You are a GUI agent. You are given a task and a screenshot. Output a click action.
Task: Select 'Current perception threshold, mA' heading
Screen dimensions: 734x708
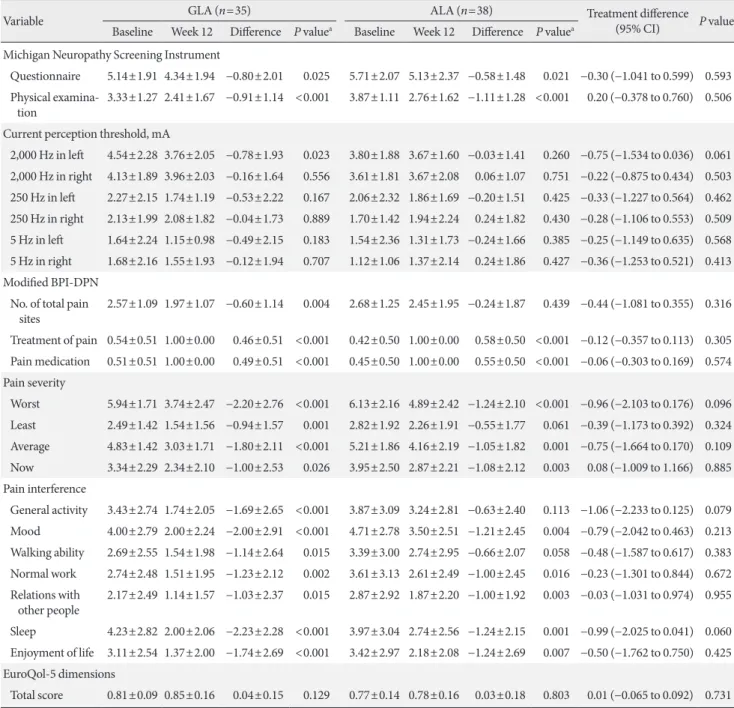click(87, 134)
